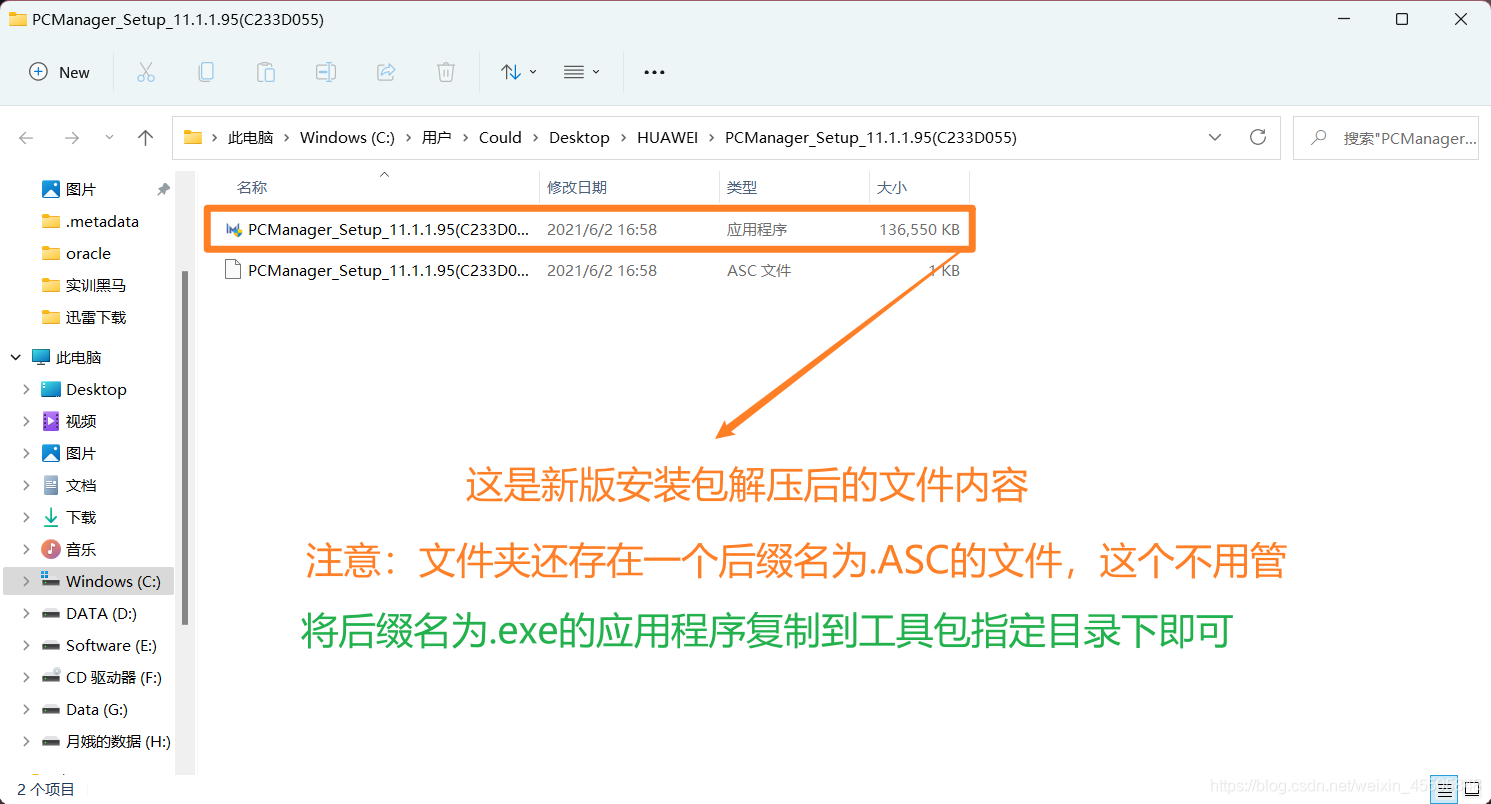Select 月娥的数据 (H:) drive in tree
Image resolution: width=1491 pixels, height=804 pixels.
(118, 741)
